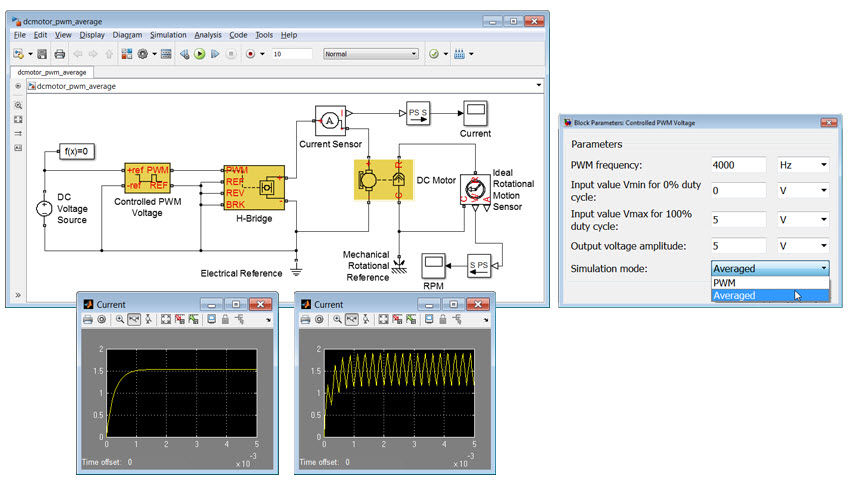Click the Step Back simulation button
Image resolution: width=850 pixels, height=485 pixels.
point(185,54)
